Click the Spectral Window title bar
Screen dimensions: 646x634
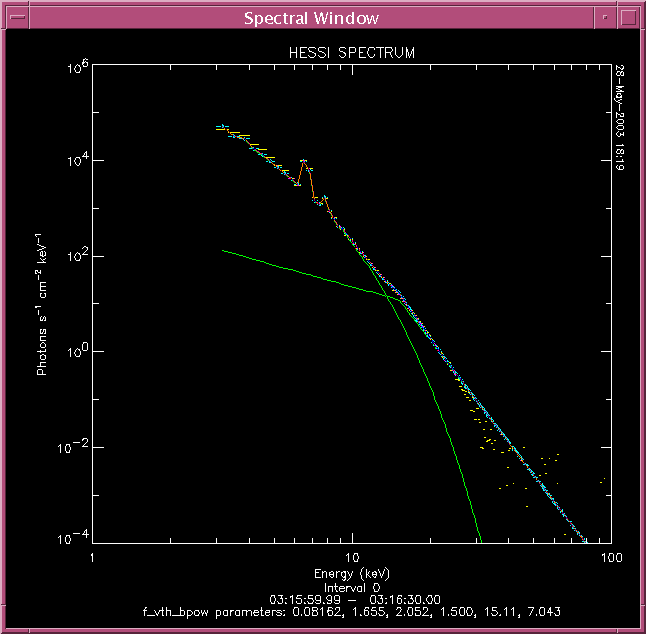click(311, 18)
